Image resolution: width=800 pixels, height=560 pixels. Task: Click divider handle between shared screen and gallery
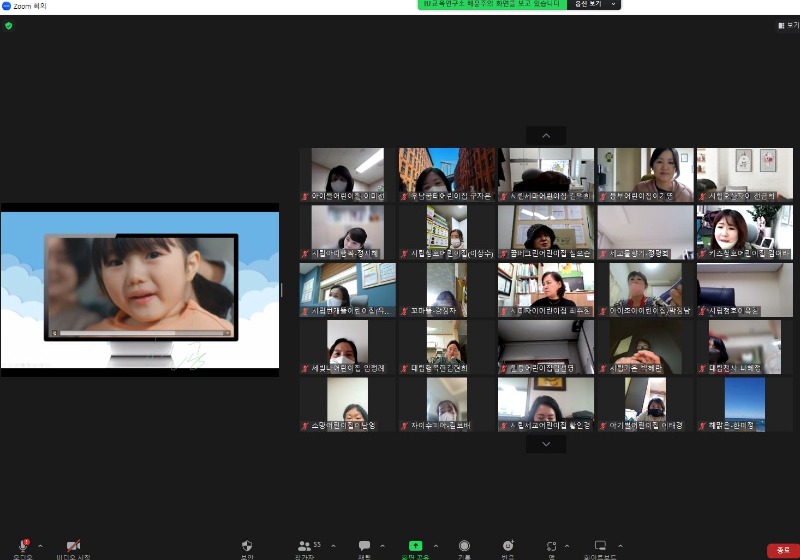pos(282,290)
